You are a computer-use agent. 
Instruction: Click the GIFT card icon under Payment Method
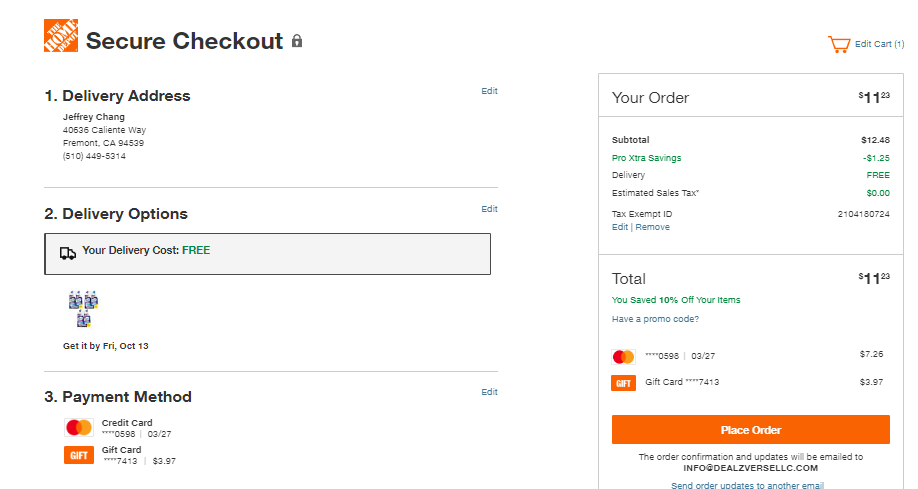[x=79, y=455]
